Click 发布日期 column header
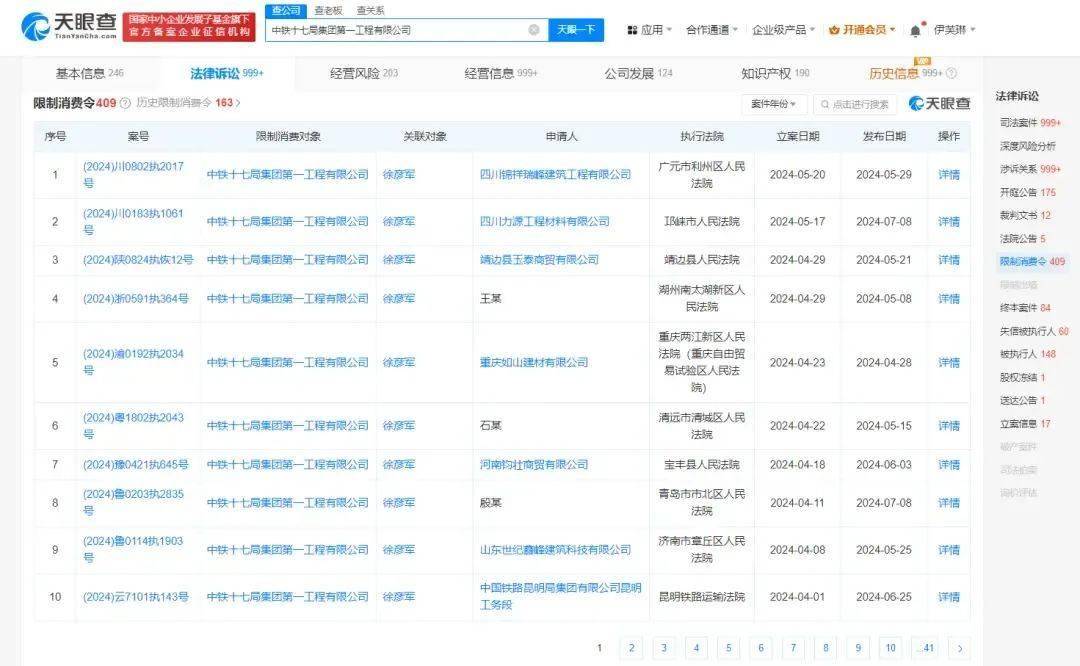Image resolution: width=1080 pixels, height=666 pixels. click(884, 136)
